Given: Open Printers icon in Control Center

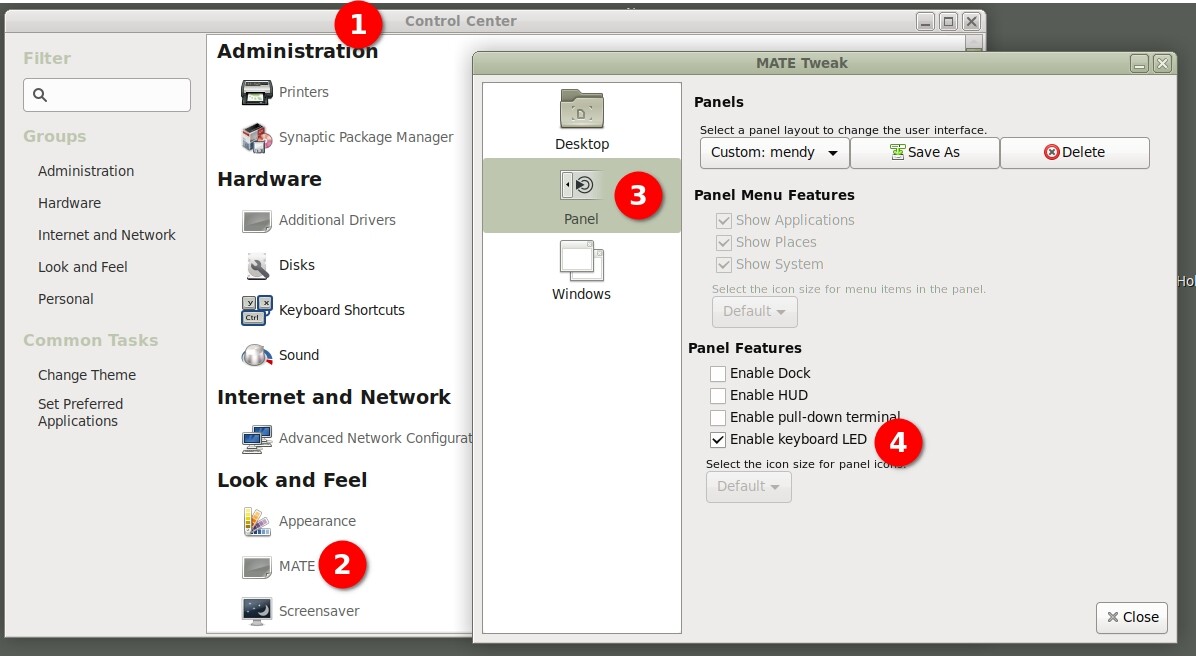Looking at the screenshot, I should tap(256, 92).
